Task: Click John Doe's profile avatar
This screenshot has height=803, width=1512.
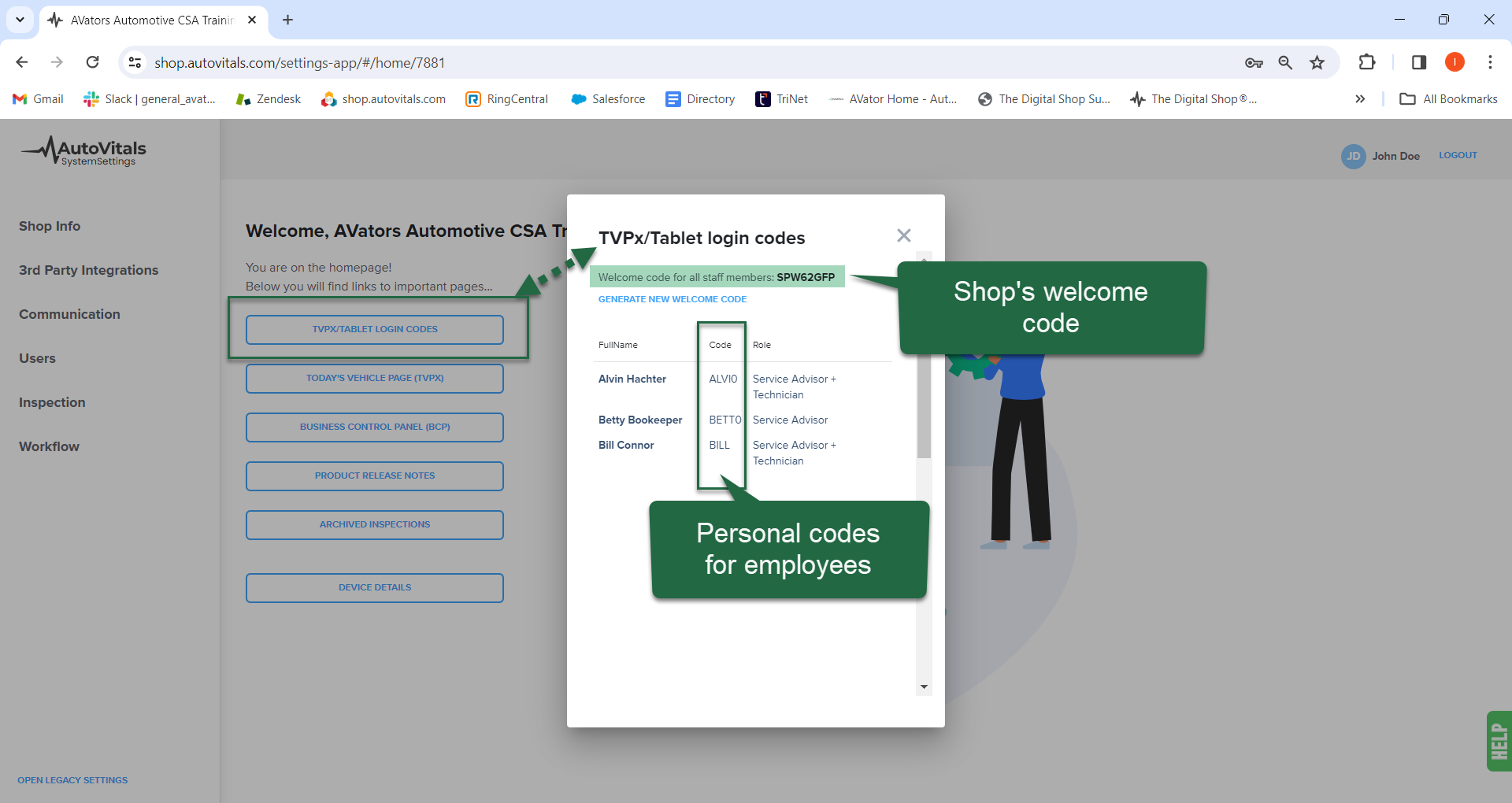Action: point(1353,156)
